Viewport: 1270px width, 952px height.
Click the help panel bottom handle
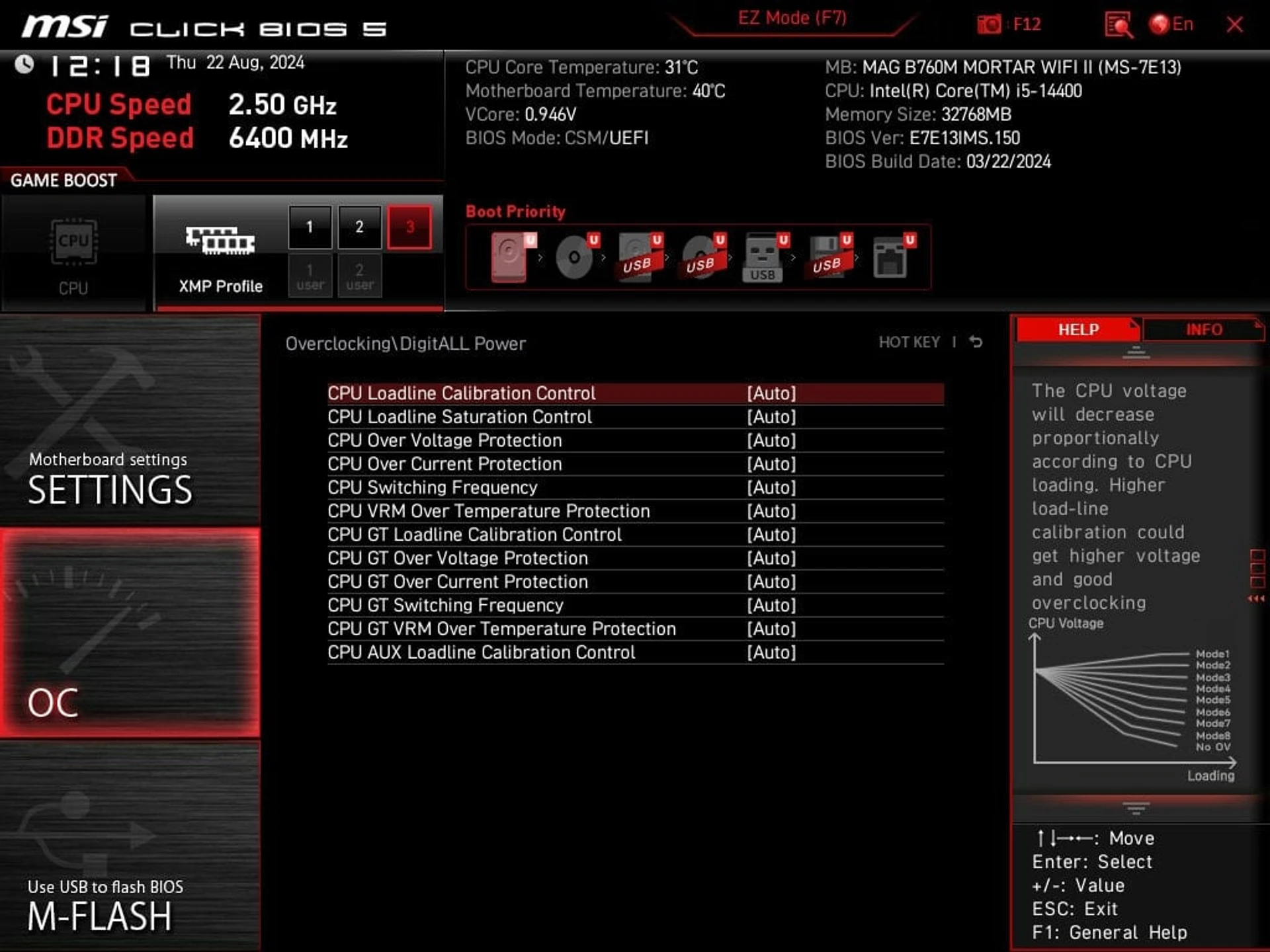1136,809
